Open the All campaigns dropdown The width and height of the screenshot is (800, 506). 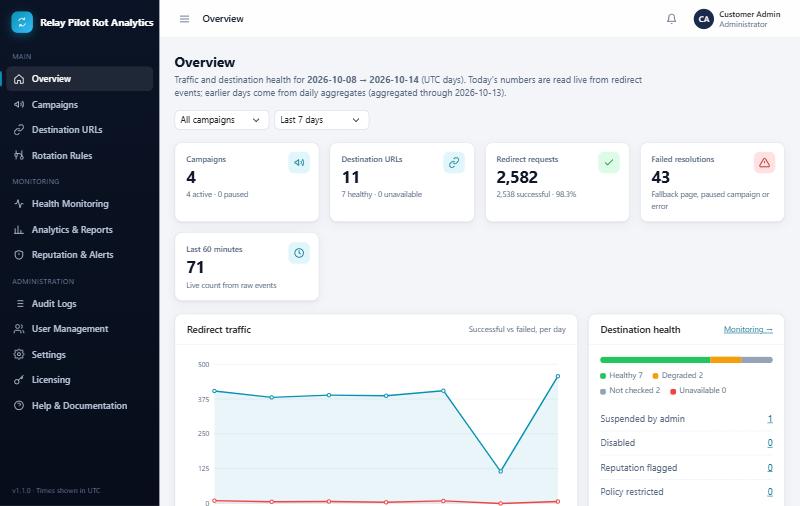click(x=221, y=120)
